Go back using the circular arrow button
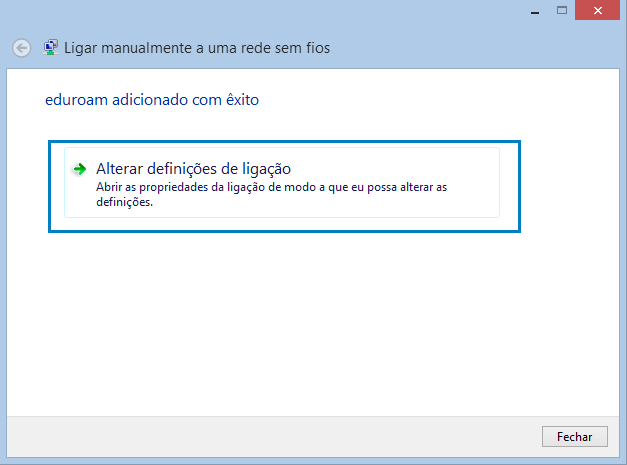The width and height of the screenshot is (627, 465). (x=21, y=48)
